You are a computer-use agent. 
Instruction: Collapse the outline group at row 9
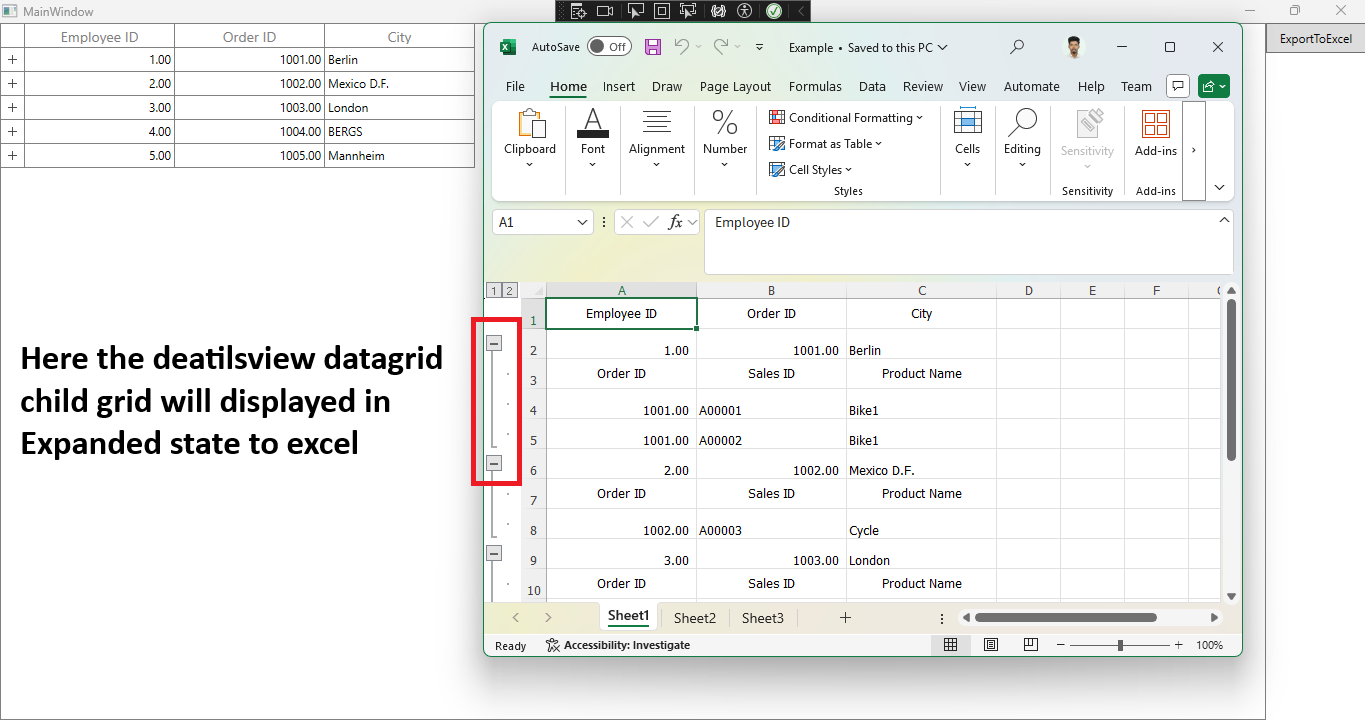pyautogui.click(x=493, y=553)
